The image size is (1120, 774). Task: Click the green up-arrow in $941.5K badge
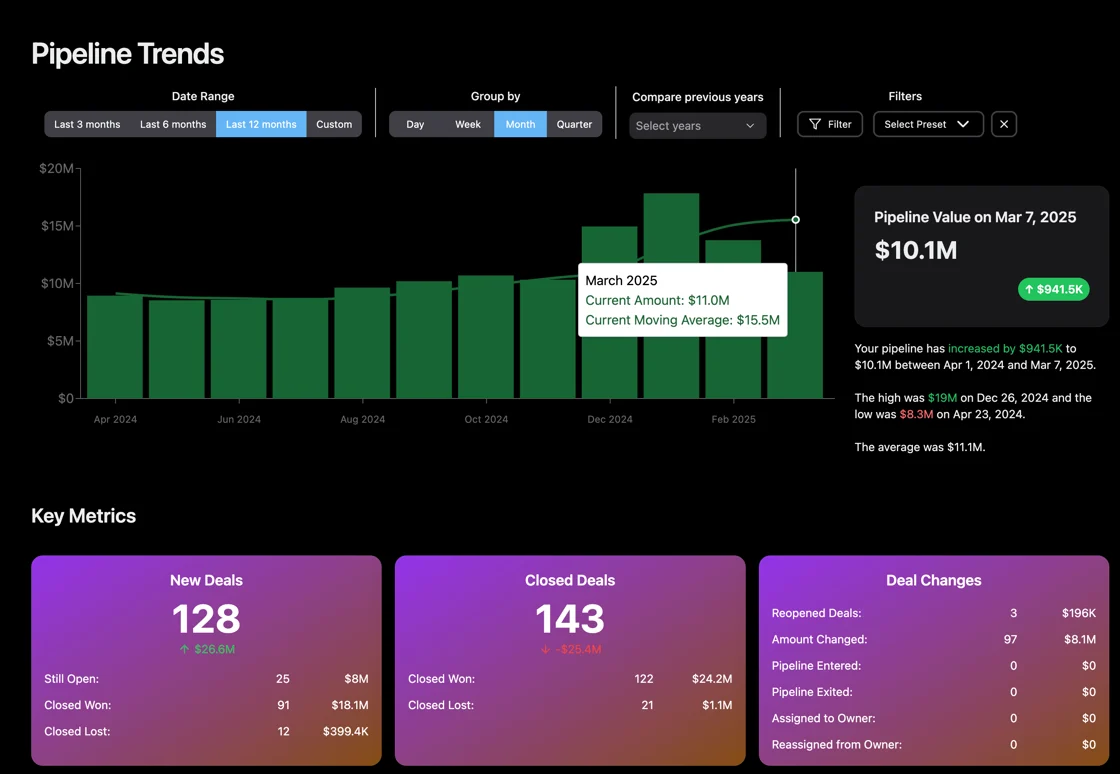pyautogui.click(x=1029, y=290)
